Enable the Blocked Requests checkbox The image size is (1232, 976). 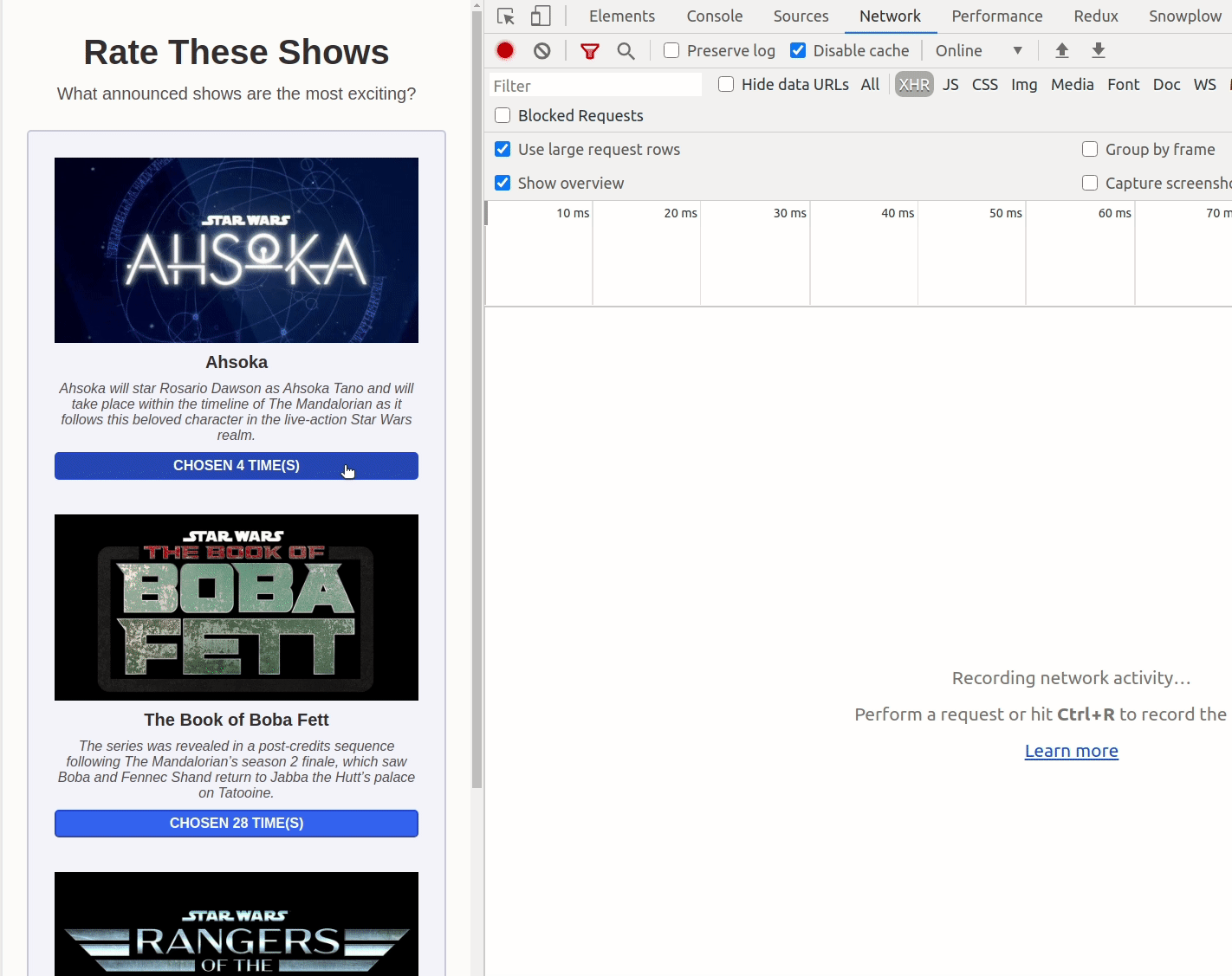click(503, 115)
